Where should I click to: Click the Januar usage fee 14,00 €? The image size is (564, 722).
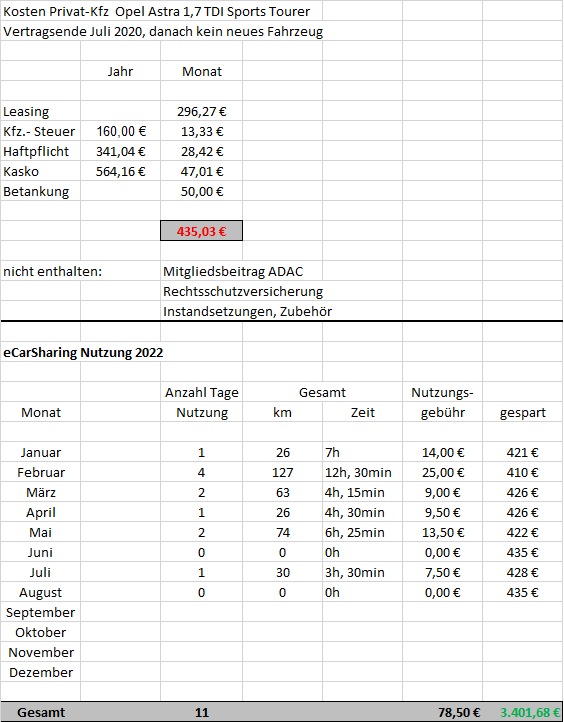(442, 452)
